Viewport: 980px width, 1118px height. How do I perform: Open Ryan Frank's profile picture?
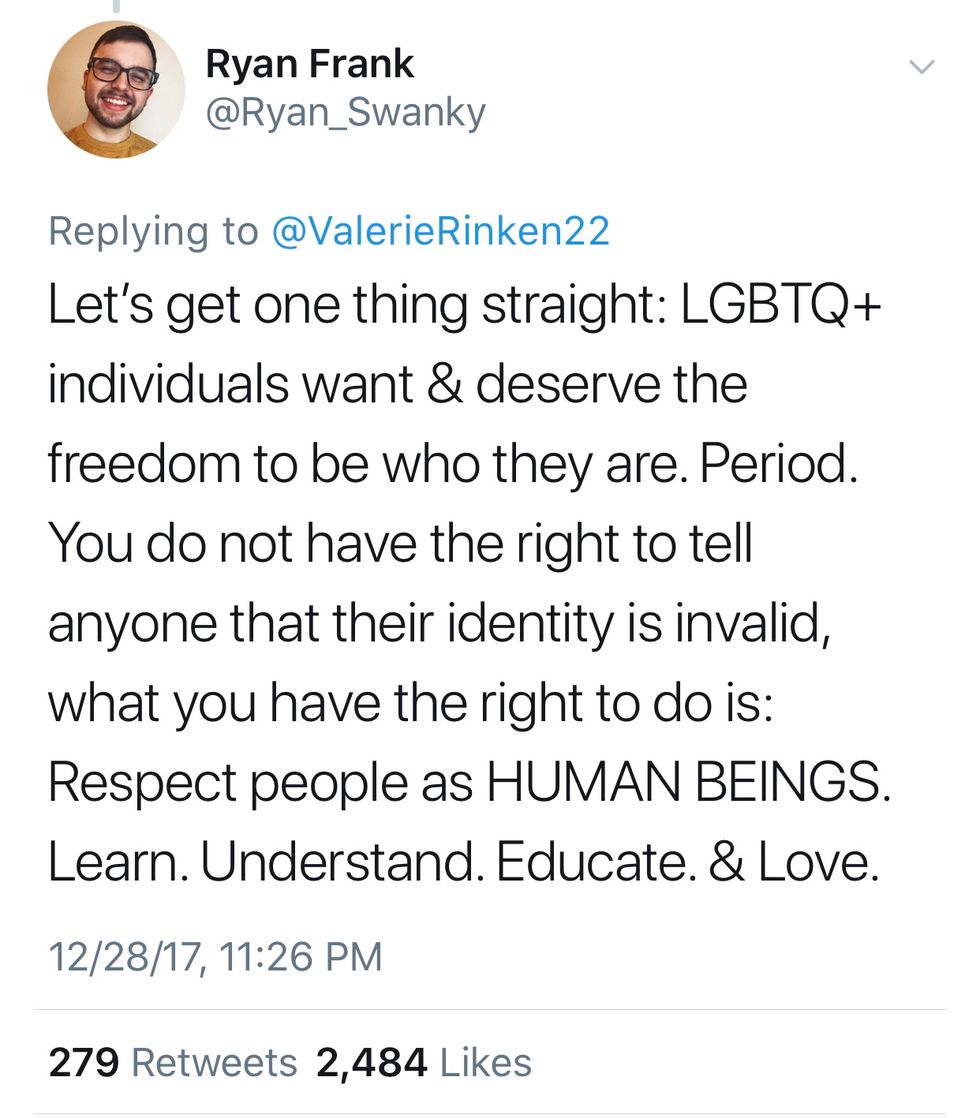click(x=115, y=89)
